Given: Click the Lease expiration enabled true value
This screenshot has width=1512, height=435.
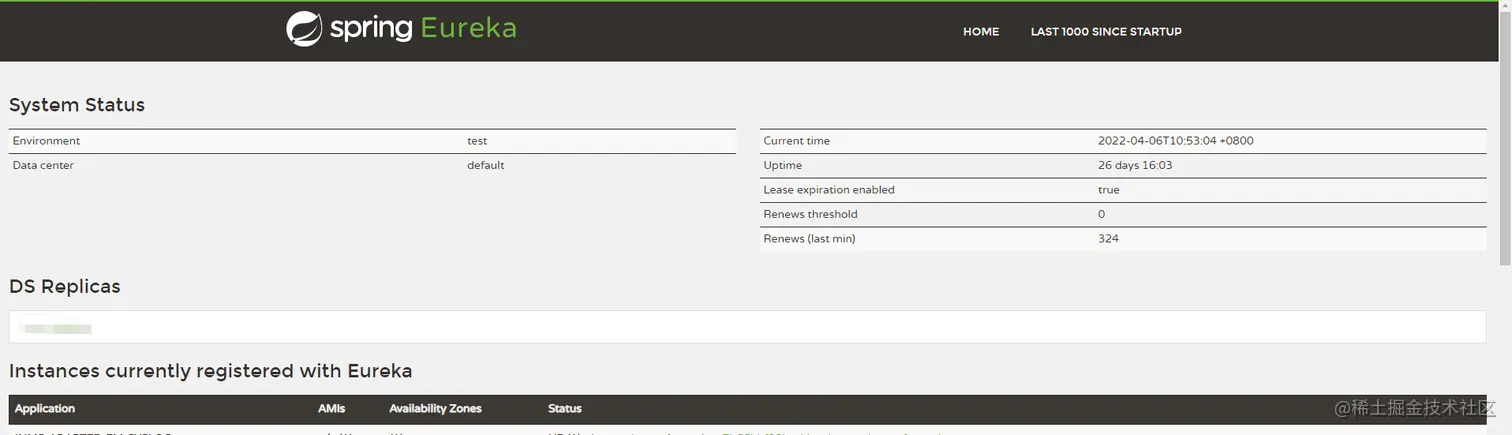Looking at the screenshot, I should [x=1109, y=190].
